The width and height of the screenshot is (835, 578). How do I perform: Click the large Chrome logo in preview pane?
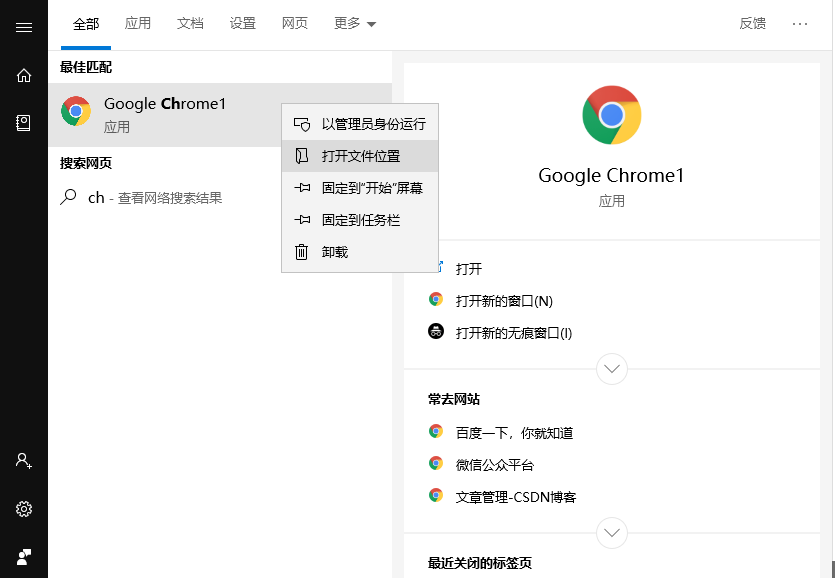[x=611, y=115]
